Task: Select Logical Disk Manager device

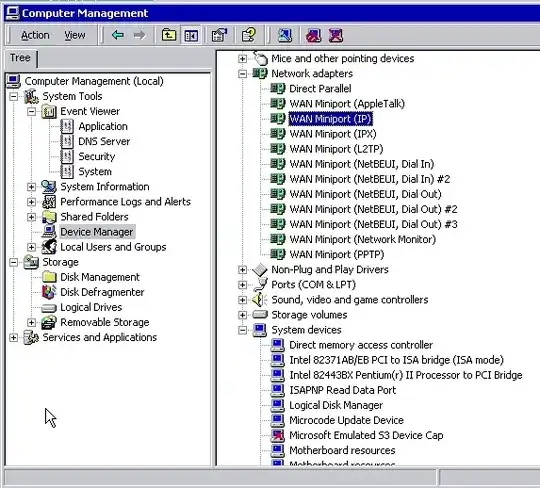Action: coord(336,405)
